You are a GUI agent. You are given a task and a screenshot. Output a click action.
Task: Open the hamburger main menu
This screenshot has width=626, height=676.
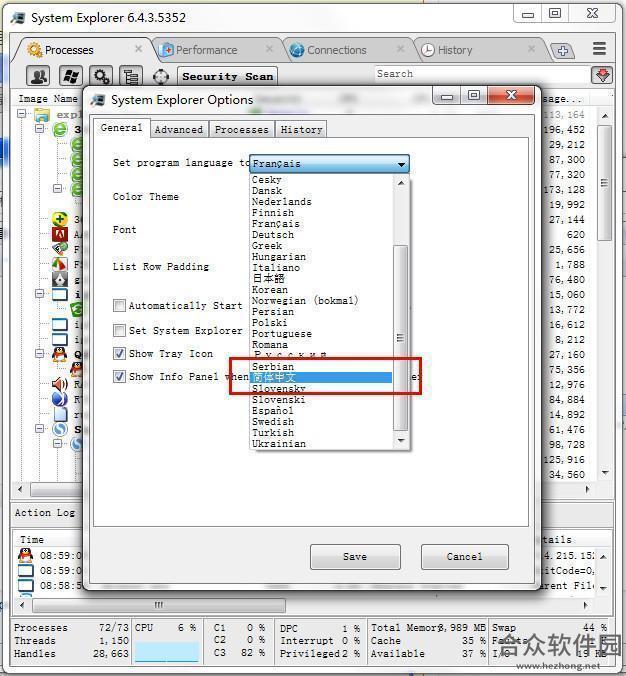[x=599, y=48]
